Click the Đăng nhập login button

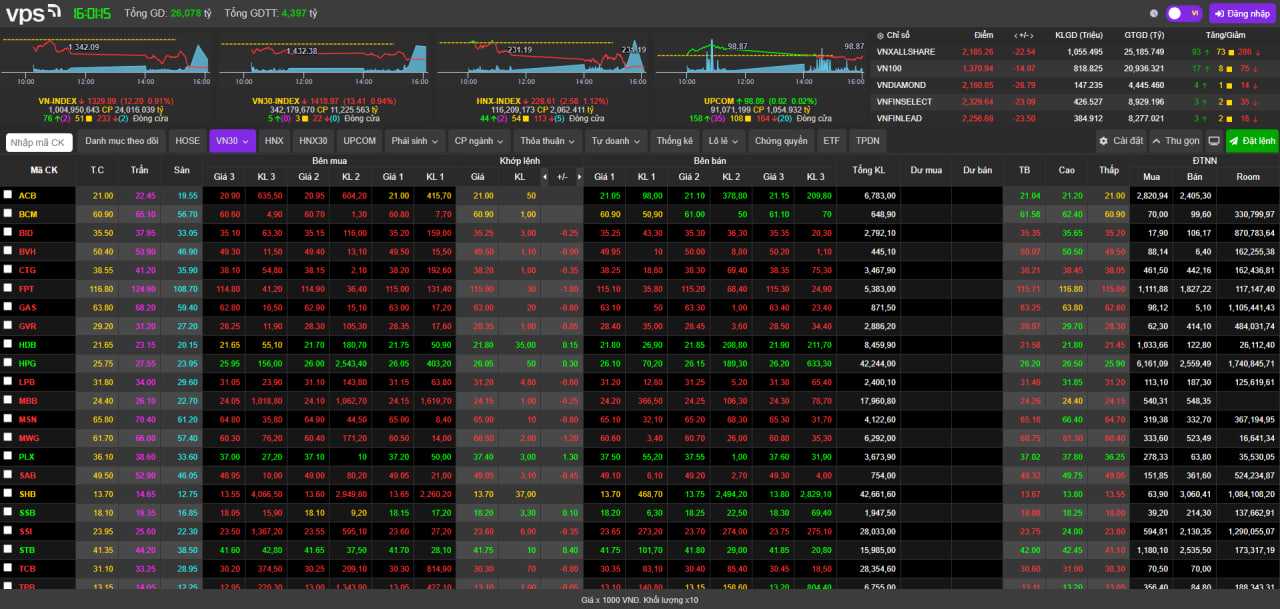click(x=1242, y=14)
